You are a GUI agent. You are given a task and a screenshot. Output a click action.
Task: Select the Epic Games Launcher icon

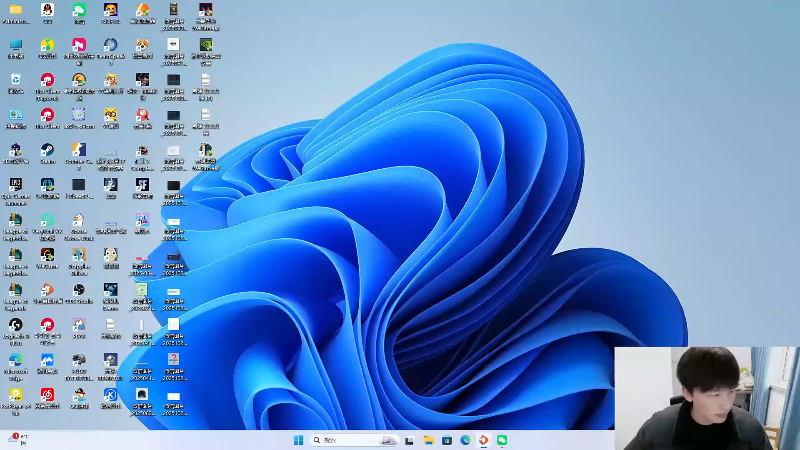(15, 186)
